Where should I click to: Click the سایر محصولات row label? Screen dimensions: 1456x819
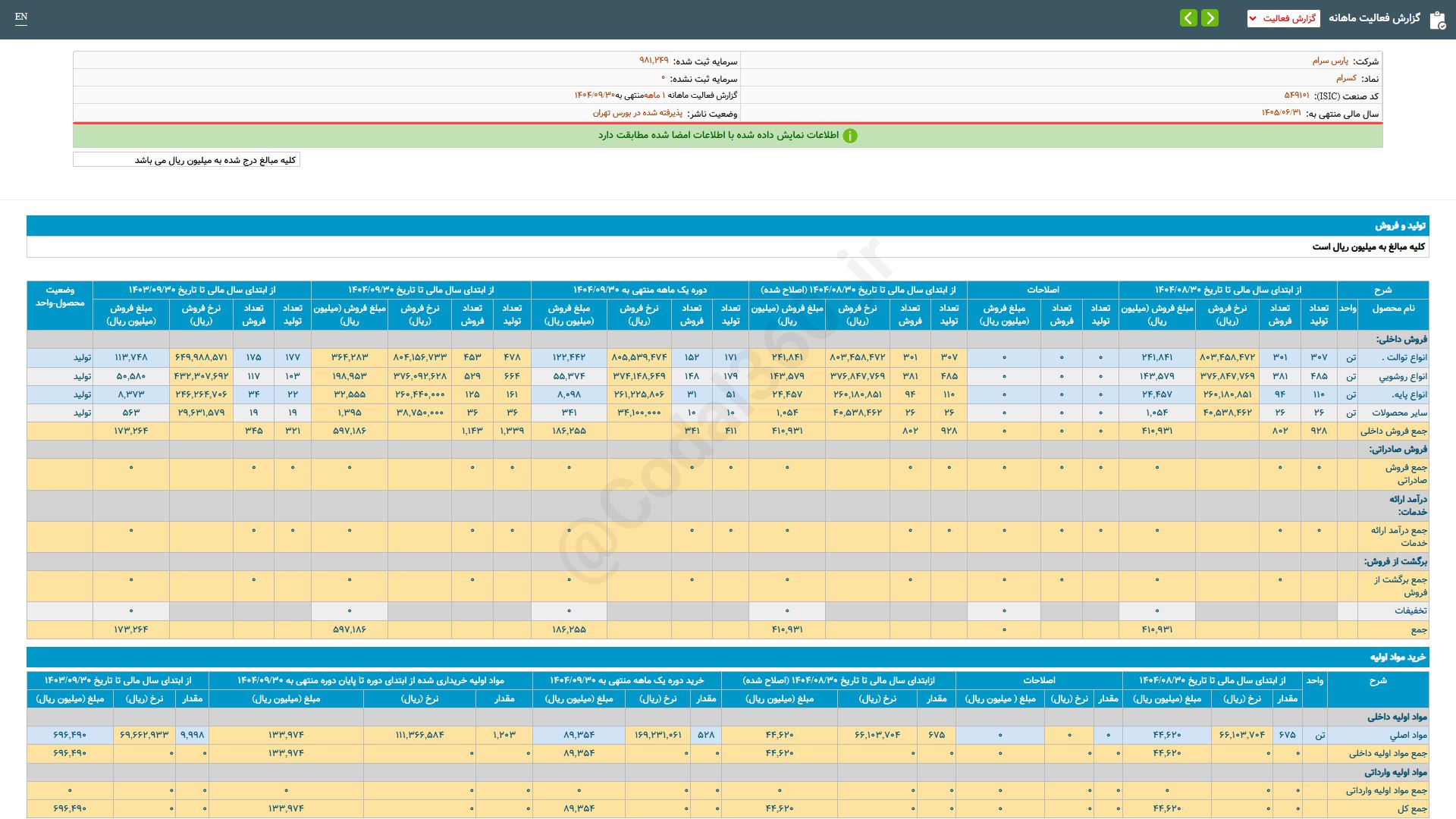pyautogui.click(x=1399, y=413)
